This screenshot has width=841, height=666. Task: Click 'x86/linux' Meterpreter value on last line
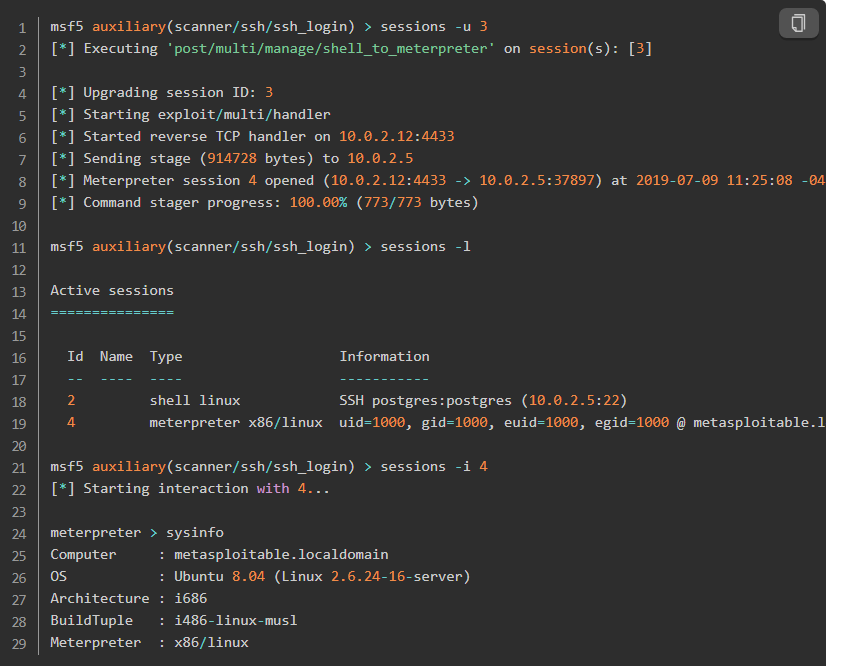pos(211,642)
